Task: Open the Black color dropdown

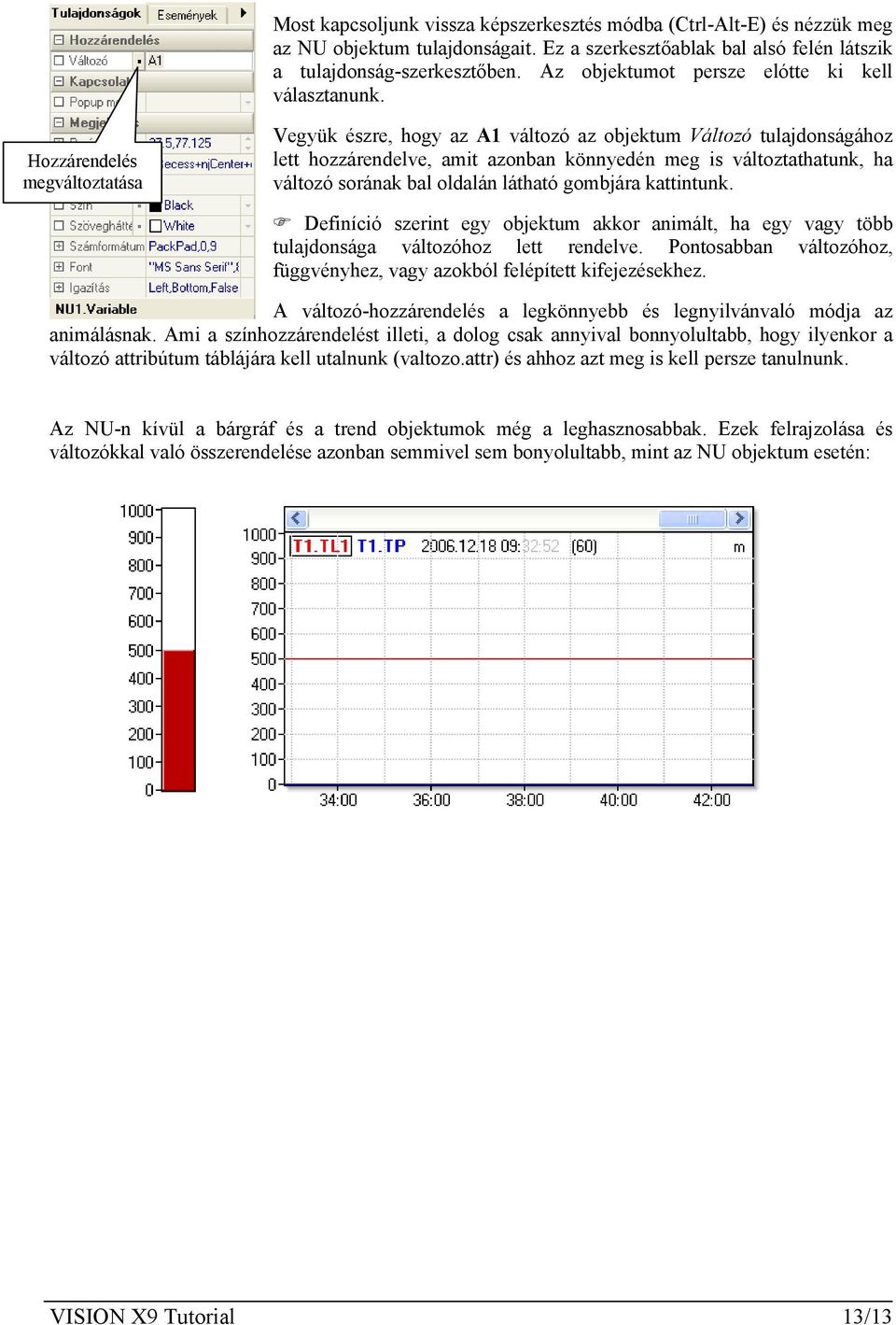Action: (247, 205)
